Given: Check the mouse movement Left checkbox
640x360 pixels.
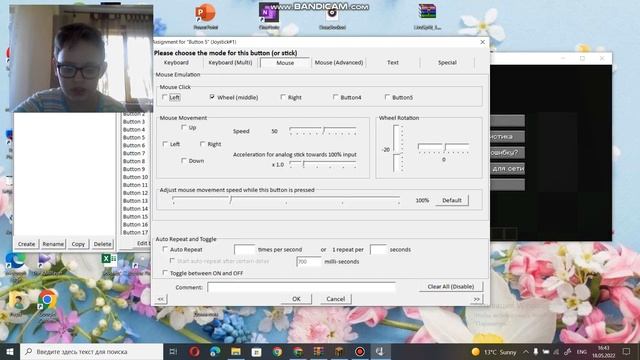Looking at the screenshot, I should [x=165, y=144].
